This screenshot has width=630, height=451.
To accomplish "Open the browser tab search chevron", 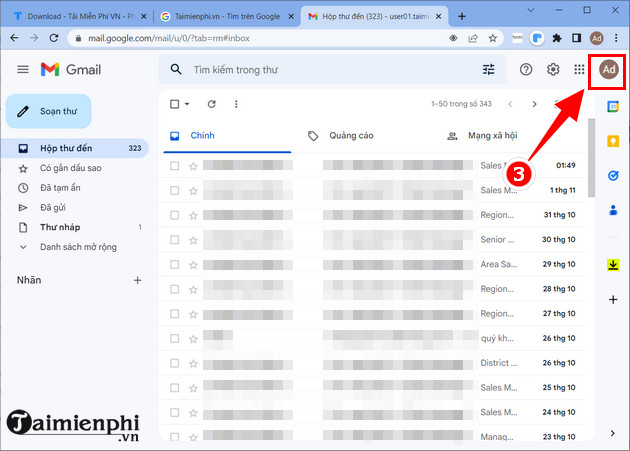I will (x=531, y=10).
